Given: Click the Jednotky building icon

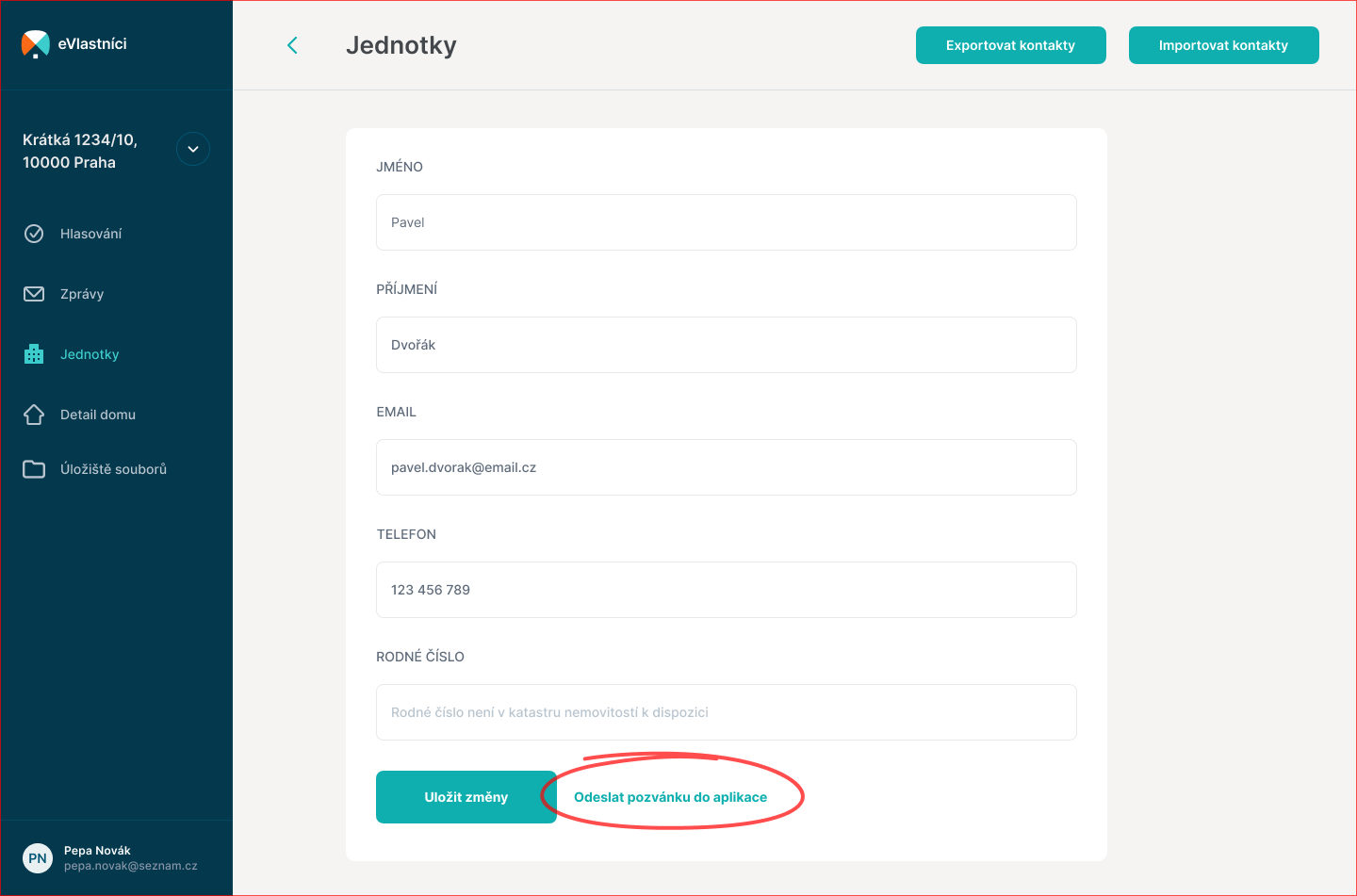Looking at the screenshot, I should click(x=34, y=354).
